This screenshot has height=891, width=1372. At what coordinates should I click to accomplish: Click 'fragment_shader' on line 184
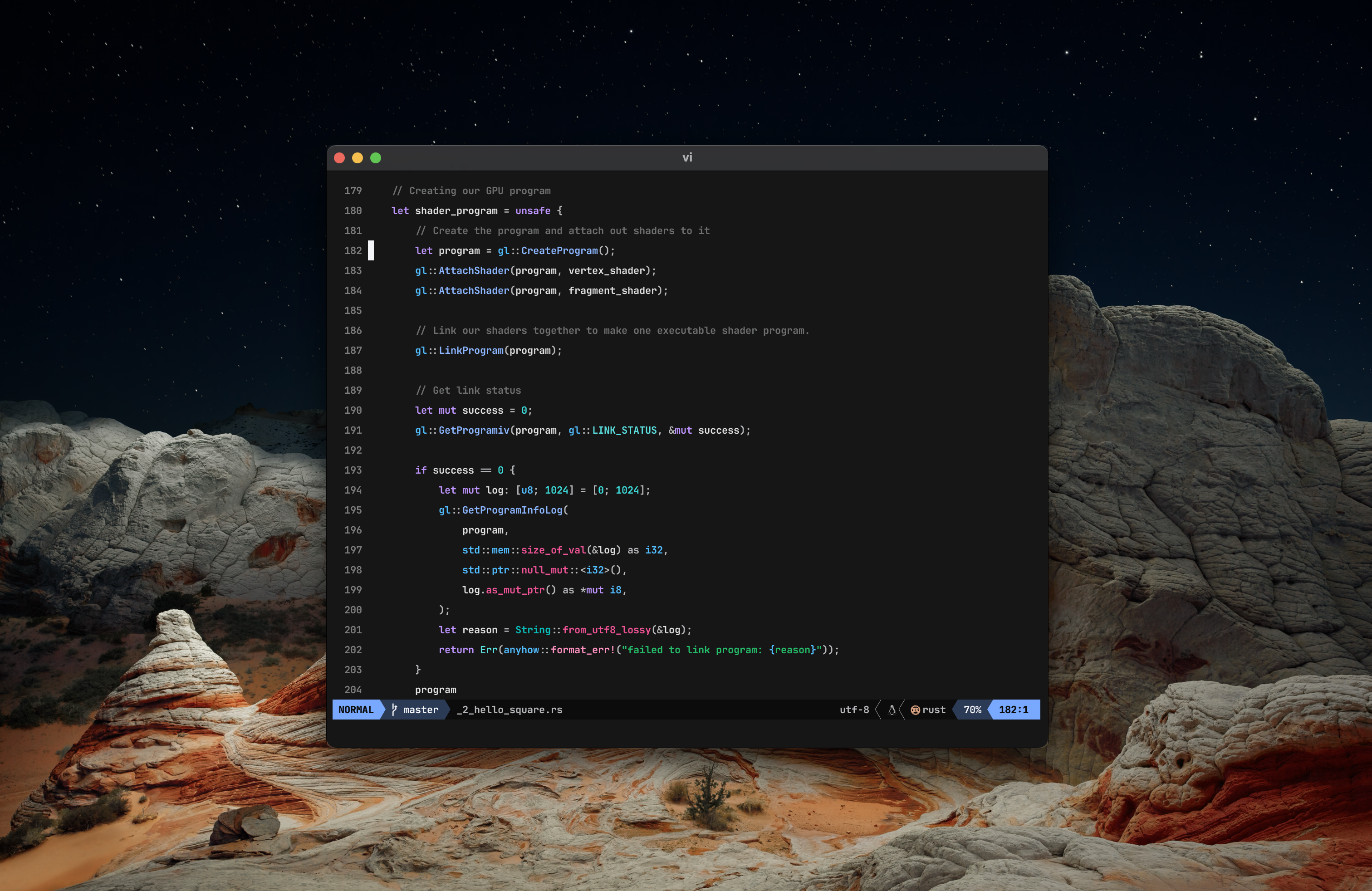pos(613,290)
